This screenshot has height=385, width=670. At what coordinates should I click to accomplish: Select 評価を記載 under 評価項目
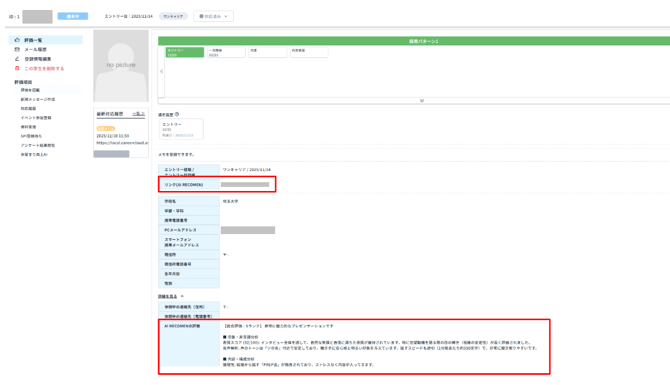click(x=30, y=90)
